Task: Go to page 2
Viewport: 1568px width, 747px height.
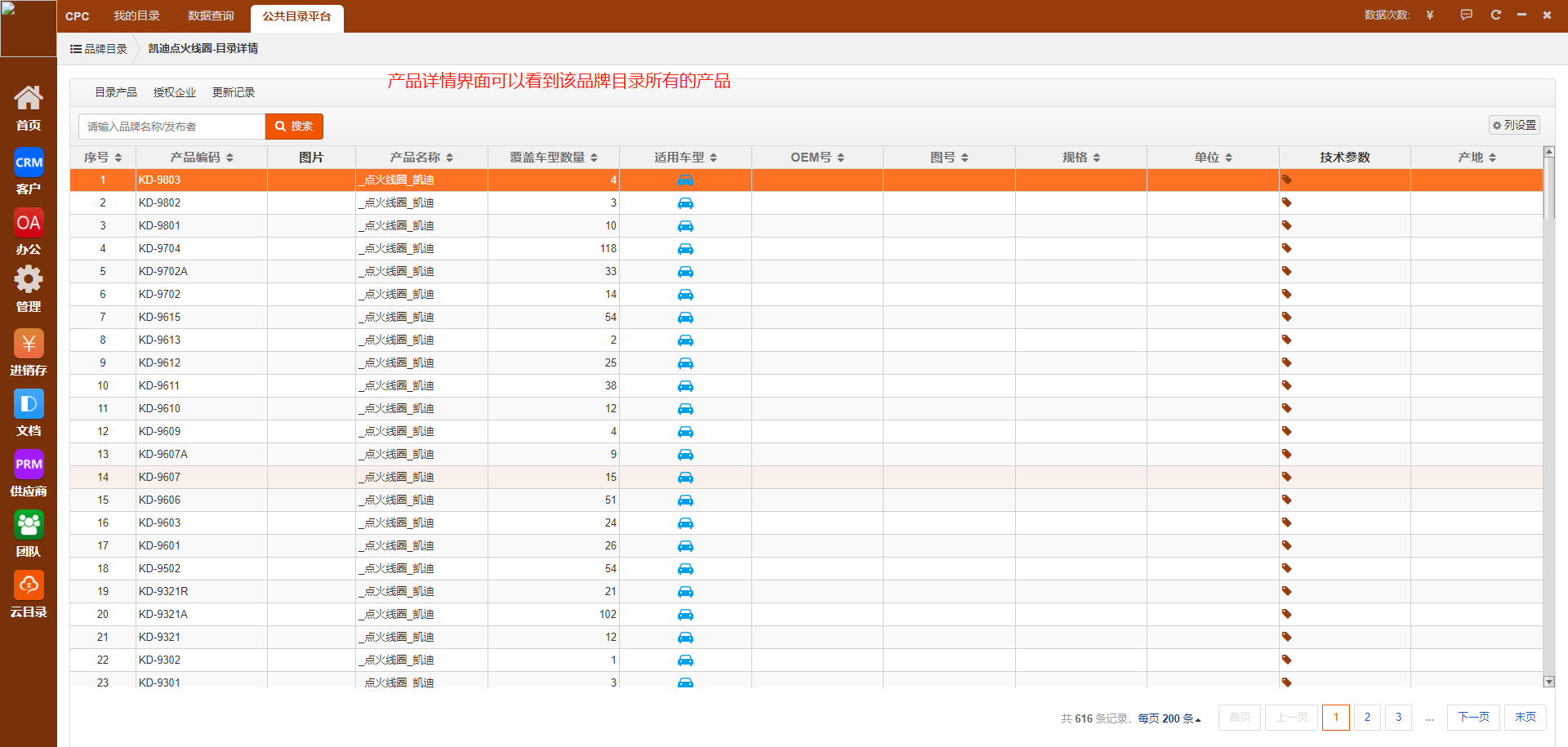Action: (x=1367, y=718)
